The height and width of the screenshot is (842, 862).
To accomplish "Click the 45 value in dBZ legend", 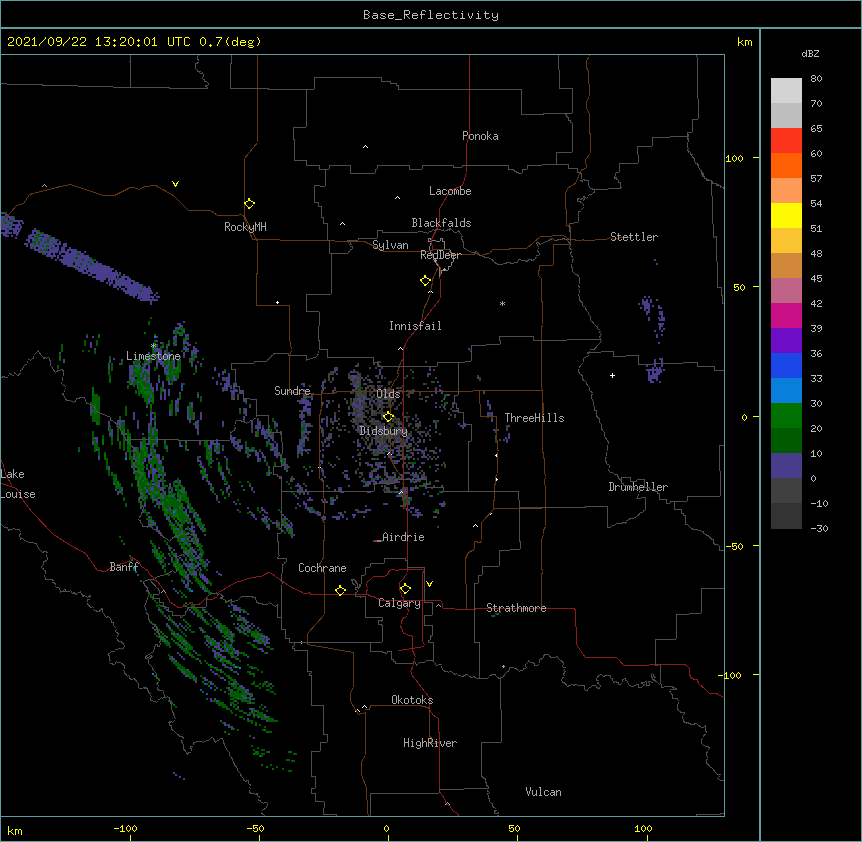I will point(816,279).
